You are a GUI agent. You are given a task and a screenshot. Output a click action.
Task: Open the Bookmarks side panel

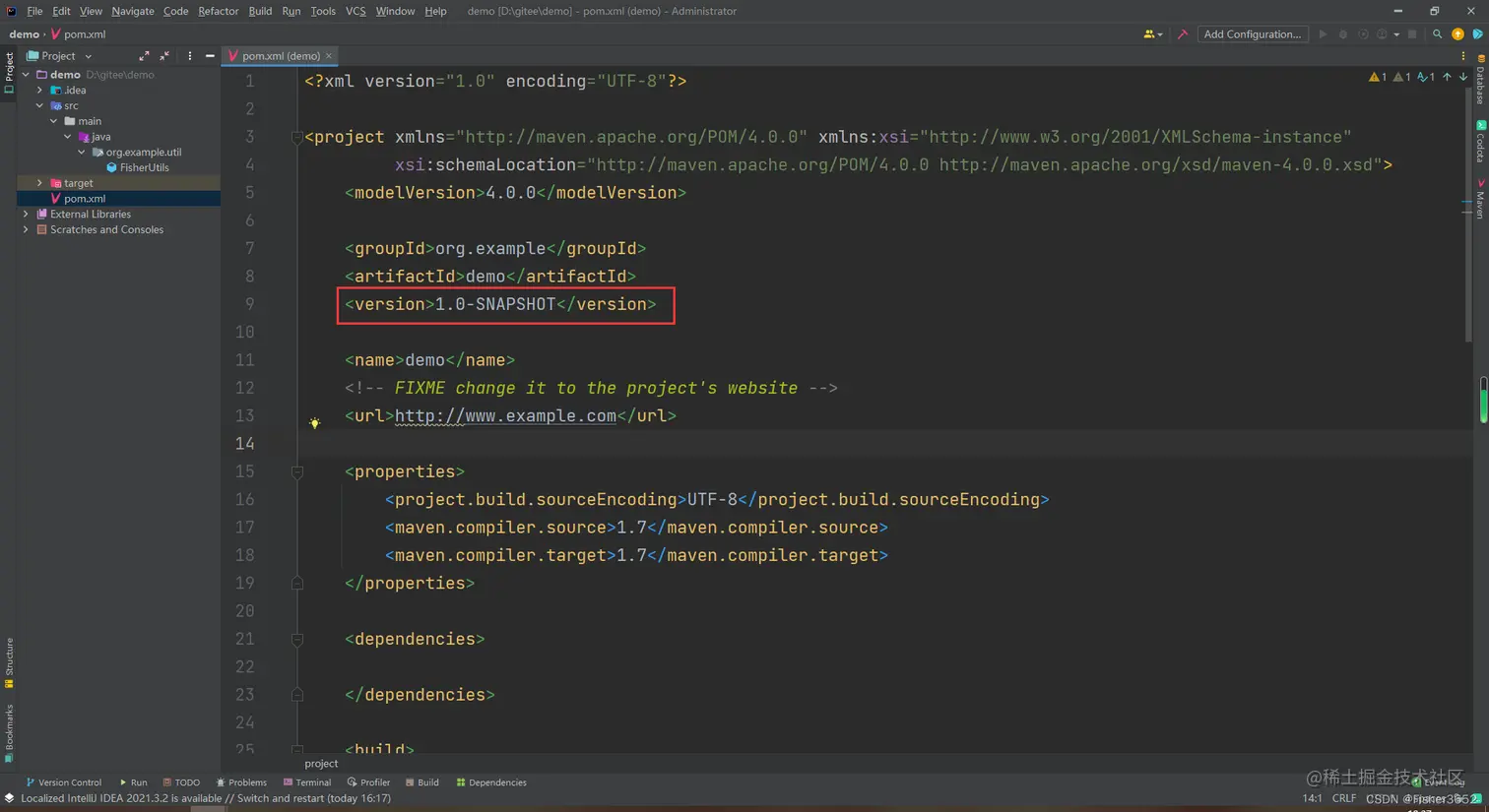point(9,732)
